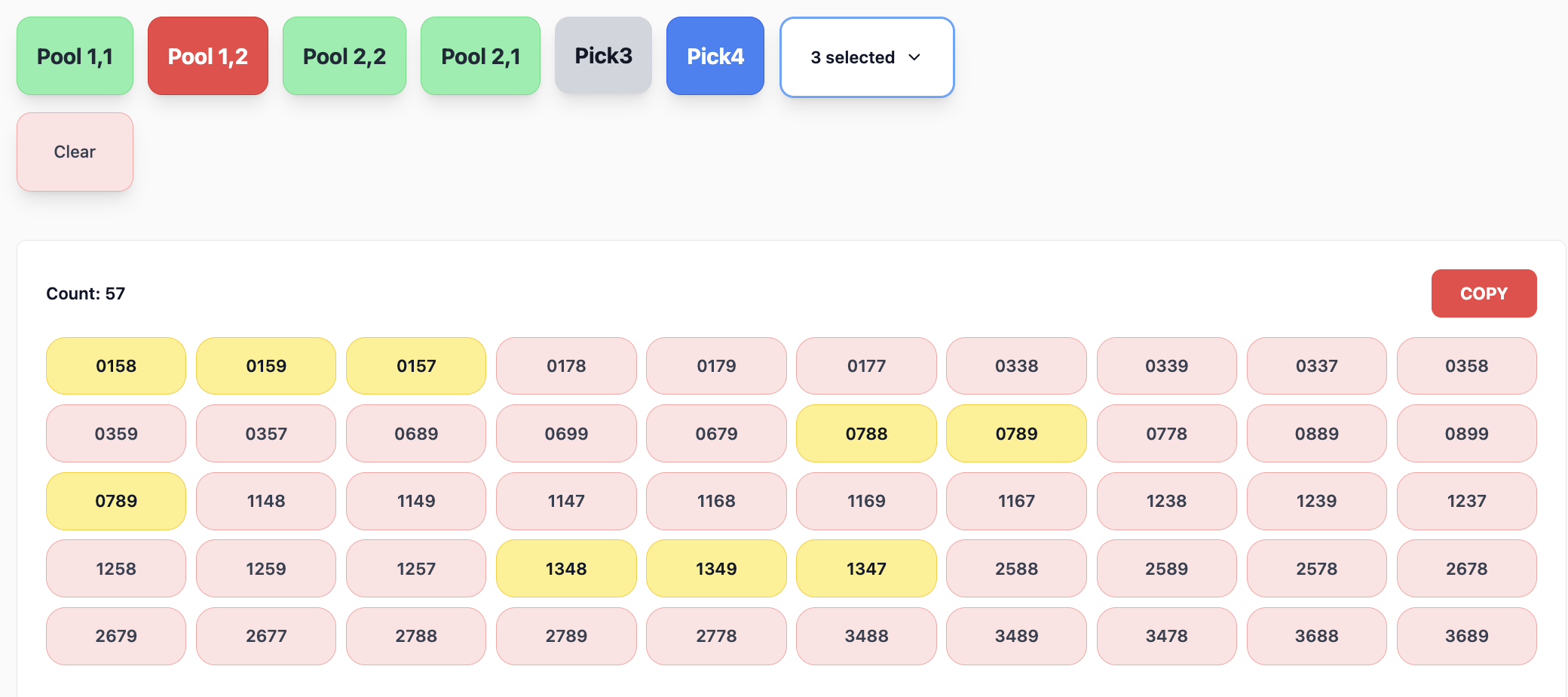Select the highlighted number 0158
This screenshot has height=697, width=1568.
116,366
